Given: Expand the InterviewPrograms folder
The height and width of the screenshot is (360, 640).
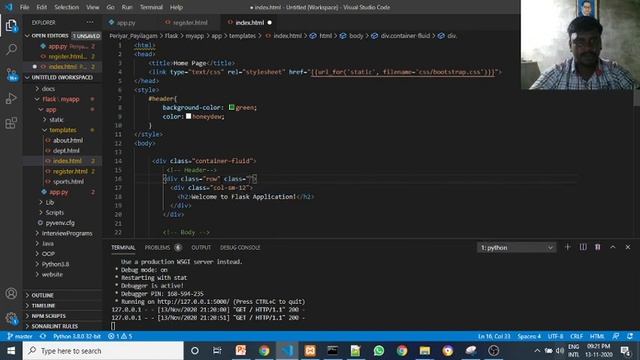Looking at the screenshot, I should click(x=67, y=233).
